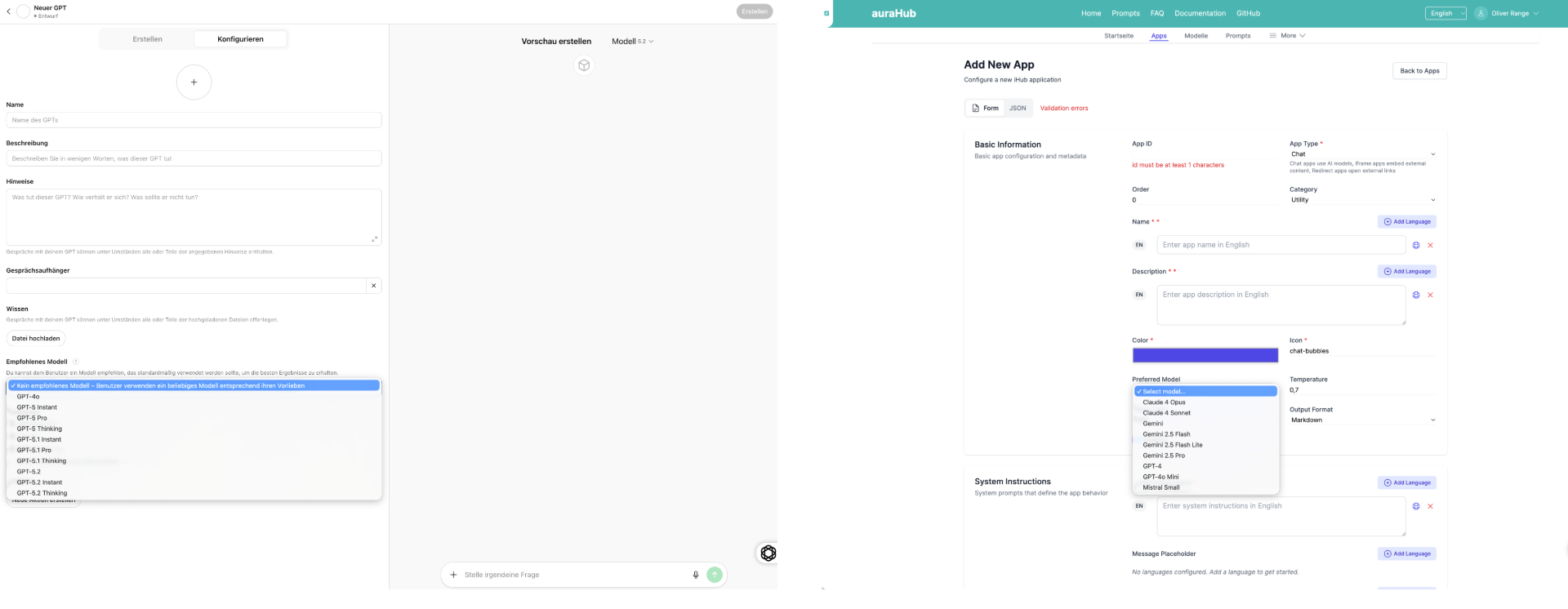
Task: Open the English language selector
Action: pos(1445,13)
